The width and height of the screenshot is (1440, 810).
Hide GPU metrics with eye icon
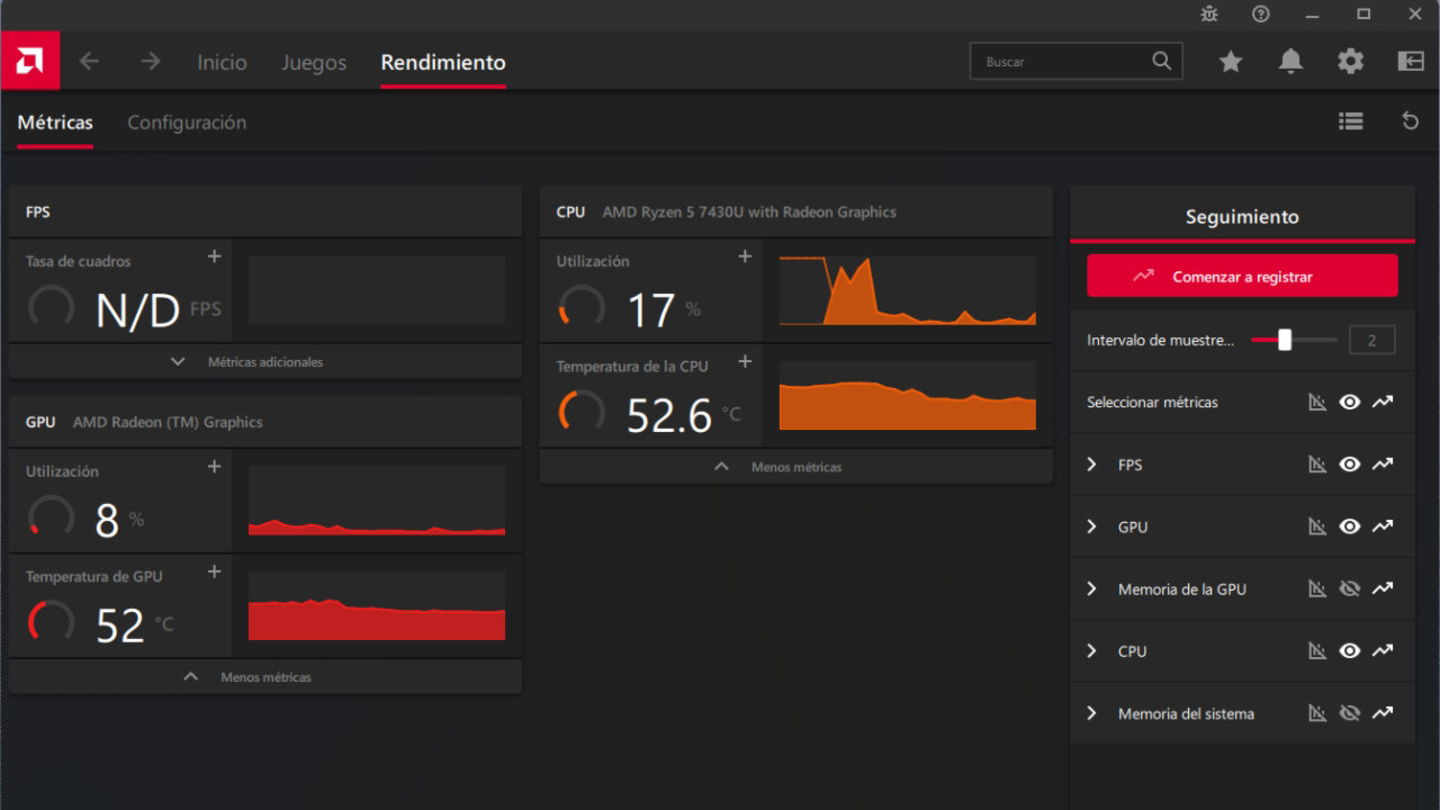click(1350, 526)
